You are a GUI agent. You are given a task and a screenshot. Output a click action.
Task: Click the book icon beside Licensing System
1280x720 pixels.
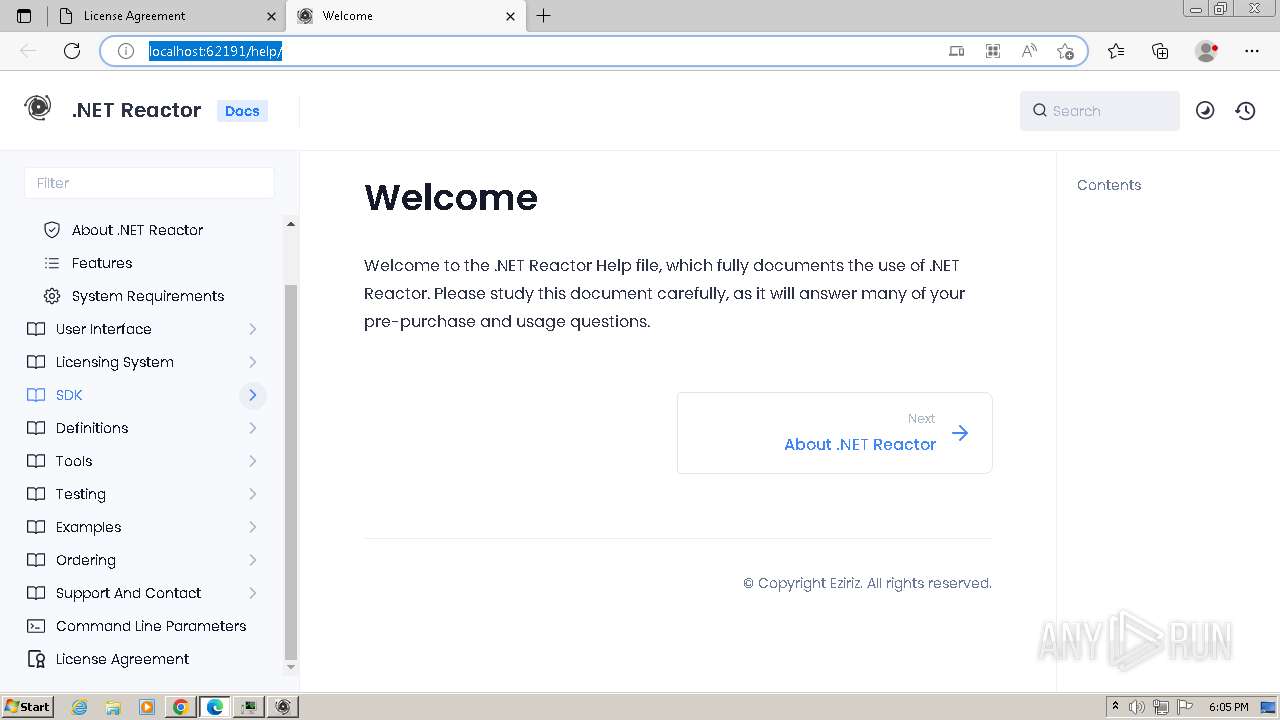[36, 362]
